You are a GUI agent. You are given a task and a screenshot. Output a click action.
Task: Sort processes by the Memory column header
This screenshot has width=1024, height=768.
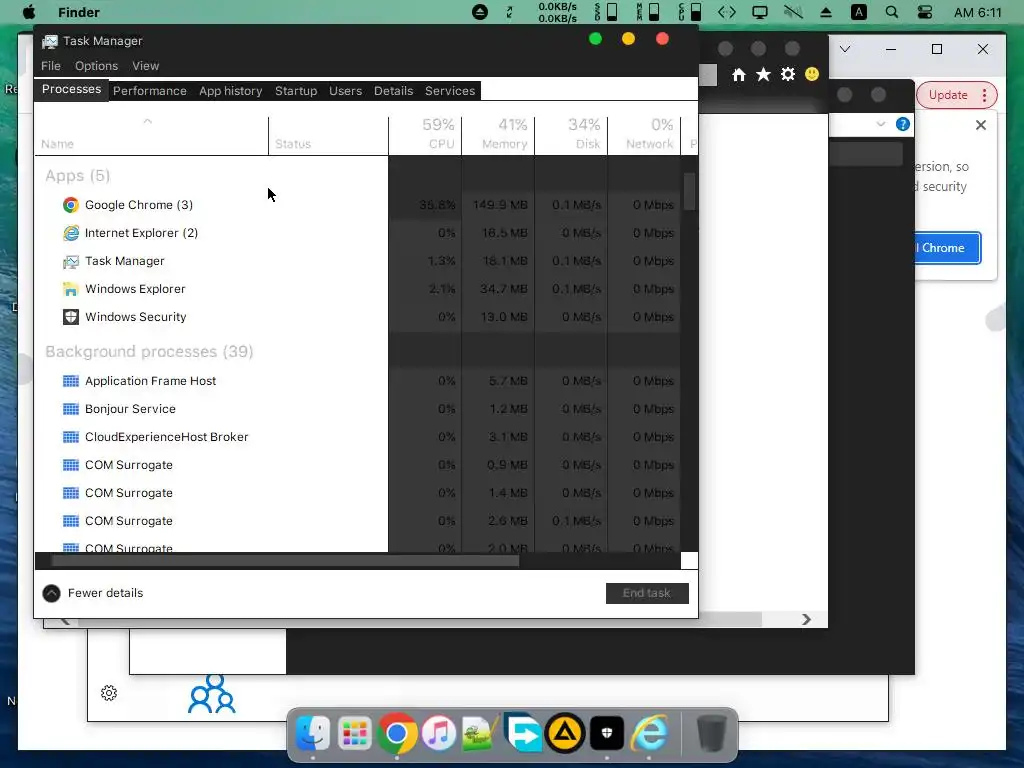(498, 135)
